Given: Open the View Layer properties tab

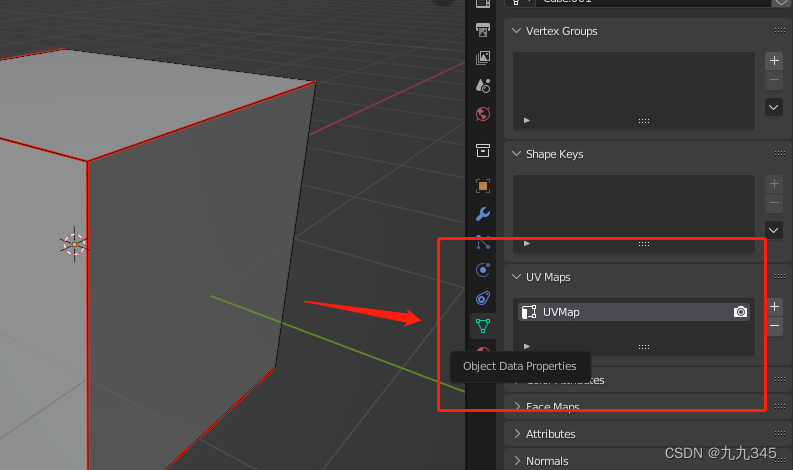Looking at the screenshot, I should pyautogui.click(x=483, y=58).
